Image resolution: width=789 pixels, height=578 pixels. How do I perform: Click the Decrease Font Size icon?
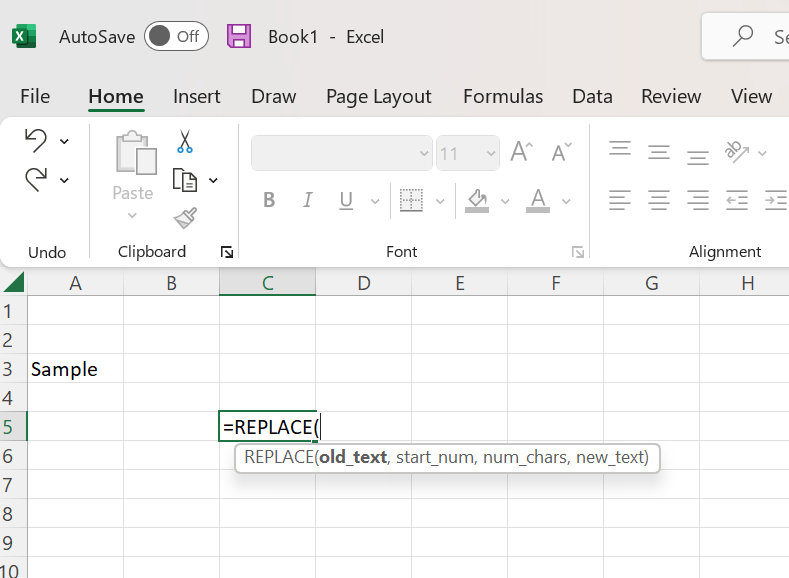click(562, 153)
